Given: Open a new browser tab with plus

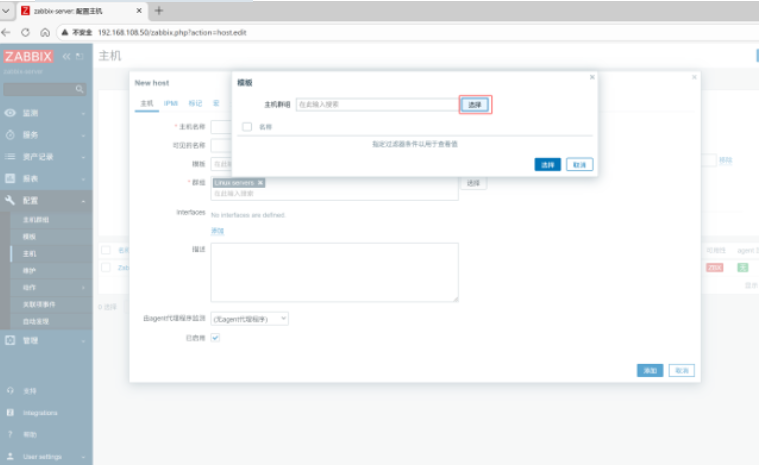Looking at the screenshot, I should (x=159, y=10).
